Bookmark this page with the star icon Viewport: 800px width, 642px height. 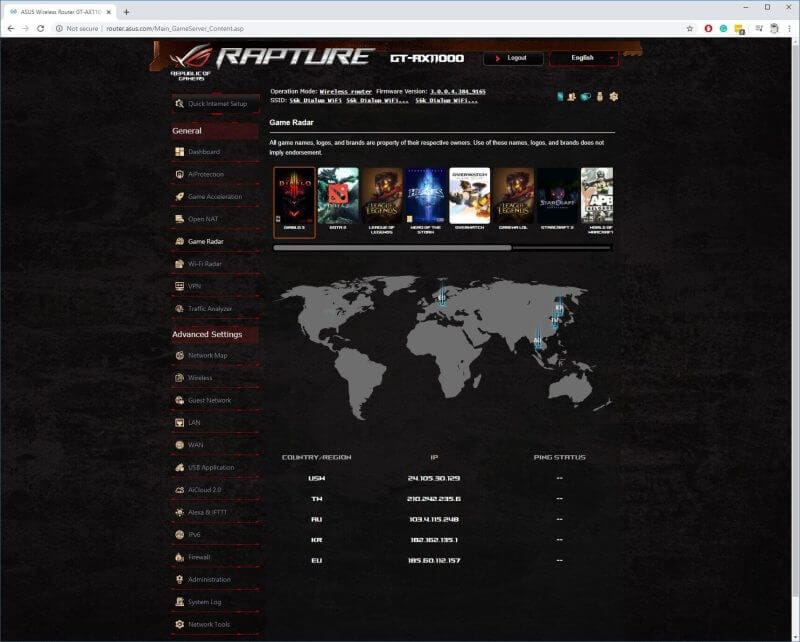[689, 29]
